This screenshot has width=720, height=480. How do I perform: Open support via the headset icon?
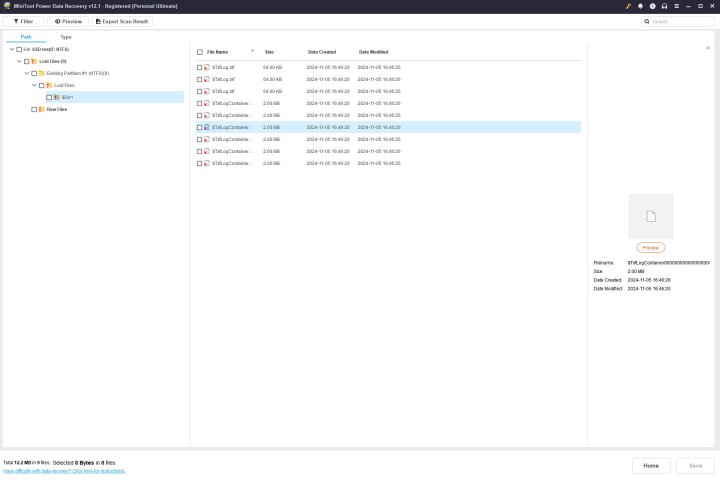pos(664,6)
